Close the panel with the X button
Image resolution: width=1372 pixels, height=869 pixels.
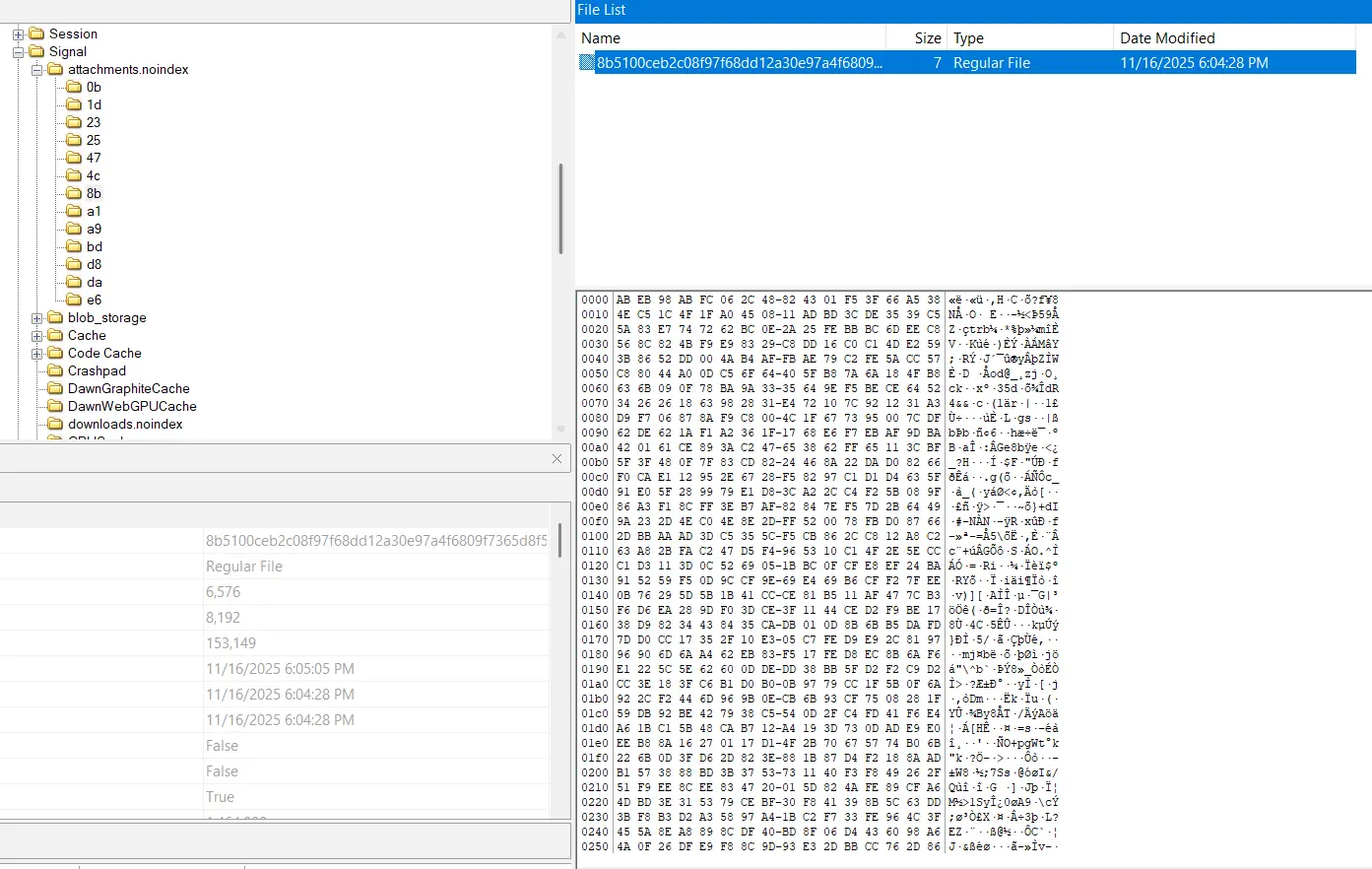click(556, 459)
